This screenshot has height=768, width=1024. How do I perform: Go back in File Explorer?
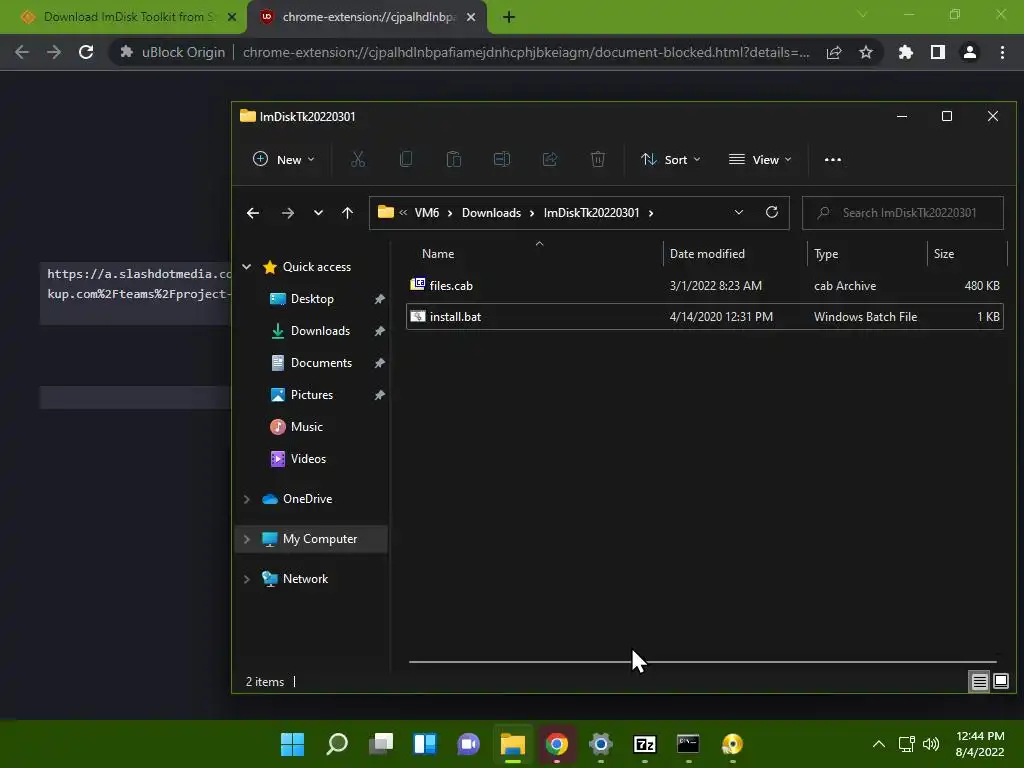(253, 213)
